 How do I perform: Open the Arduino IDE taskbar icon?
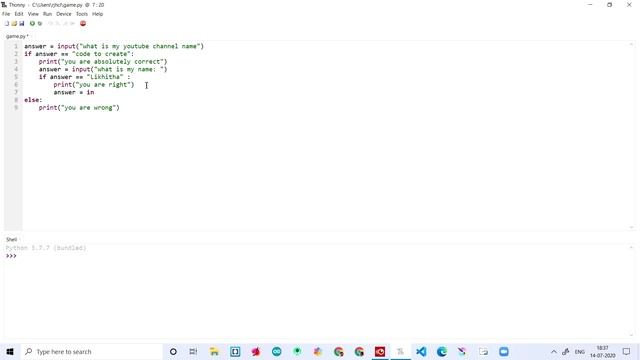(276, 351)
